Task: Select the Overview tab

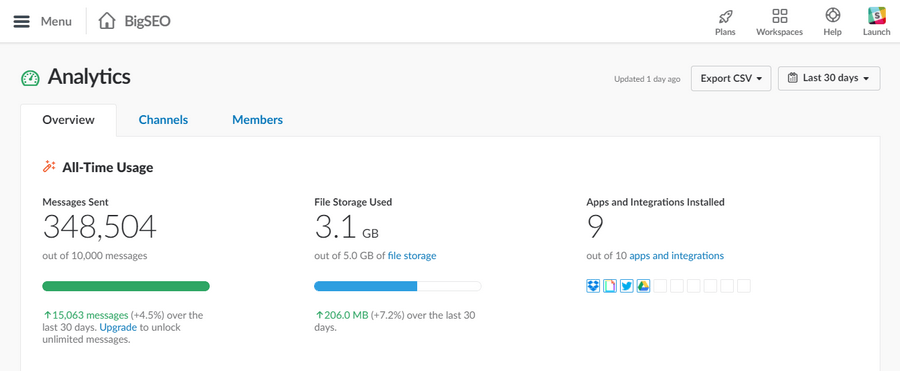Action: pyautogui.click(x=68, y=120)
